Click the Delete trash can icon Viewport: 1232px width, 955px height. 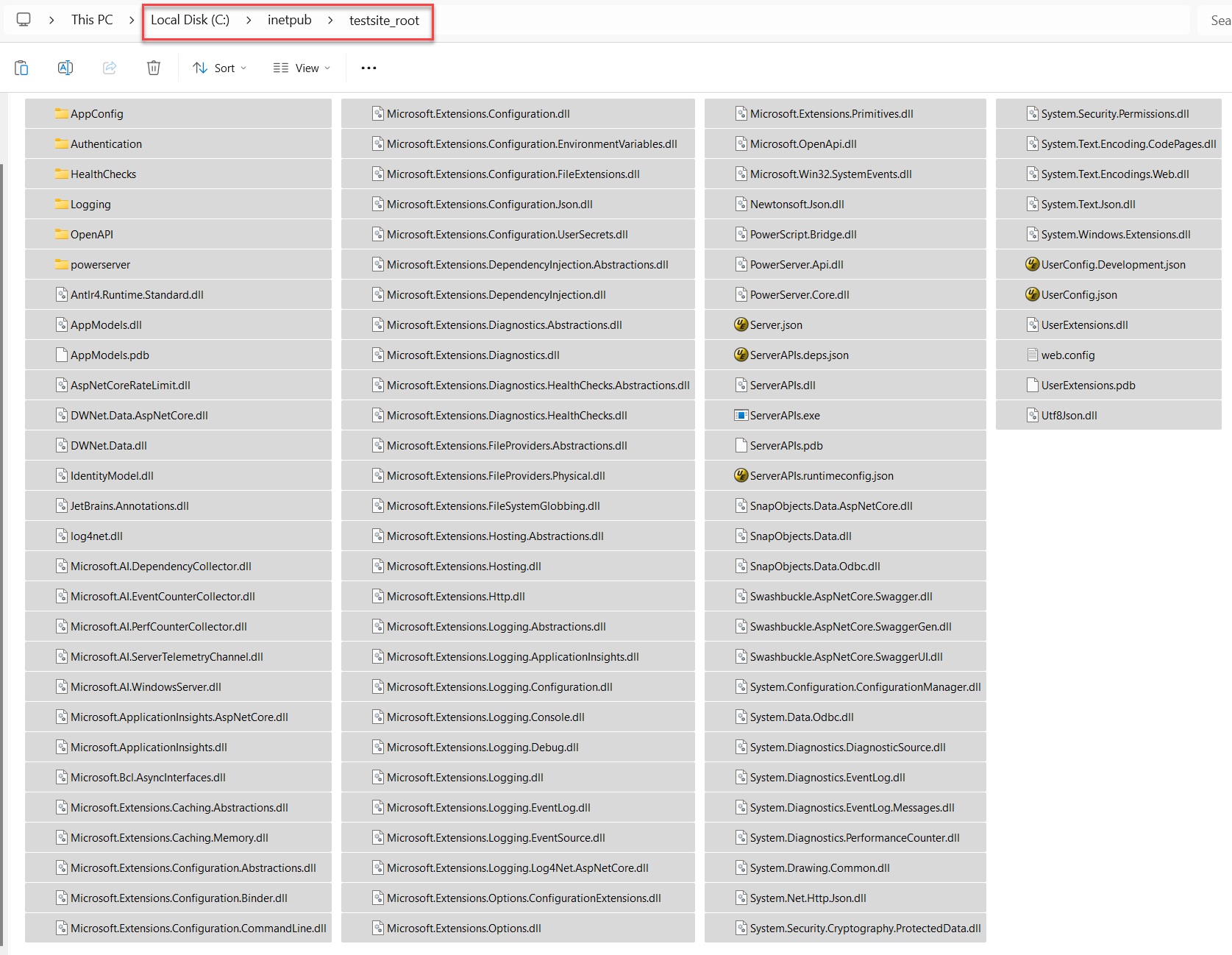(x=154, y=68)
